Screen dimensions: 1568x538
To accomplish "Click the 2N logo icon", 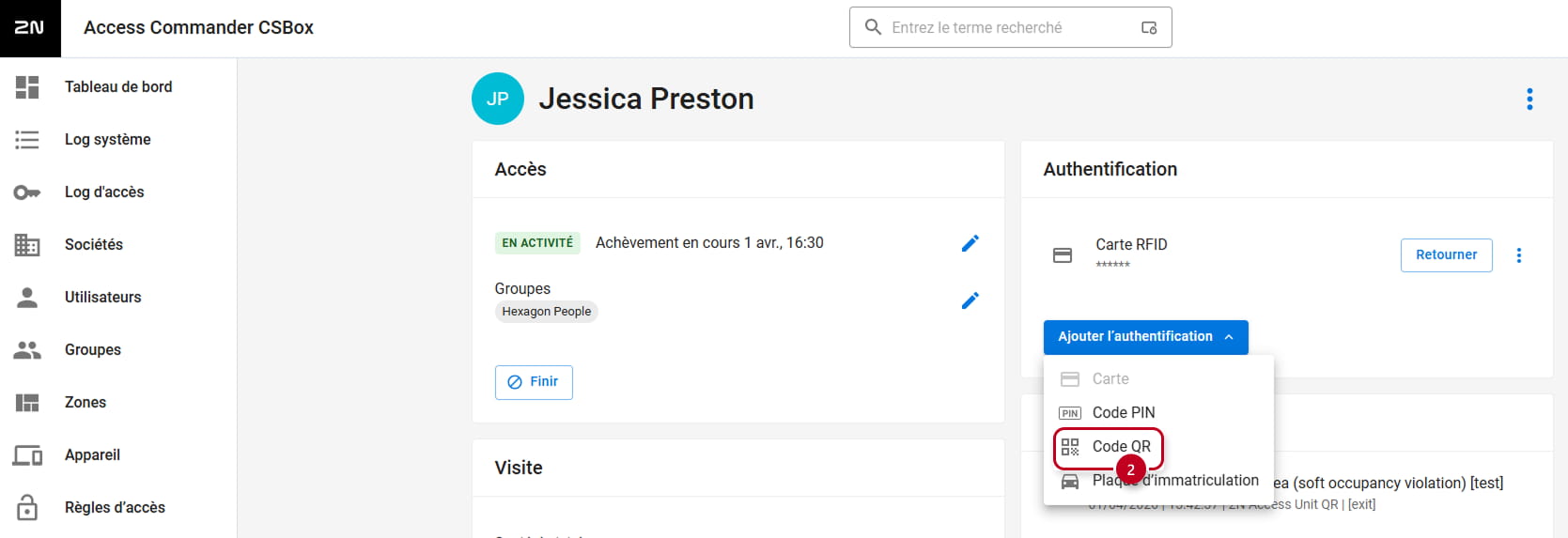I will [30, 28].
